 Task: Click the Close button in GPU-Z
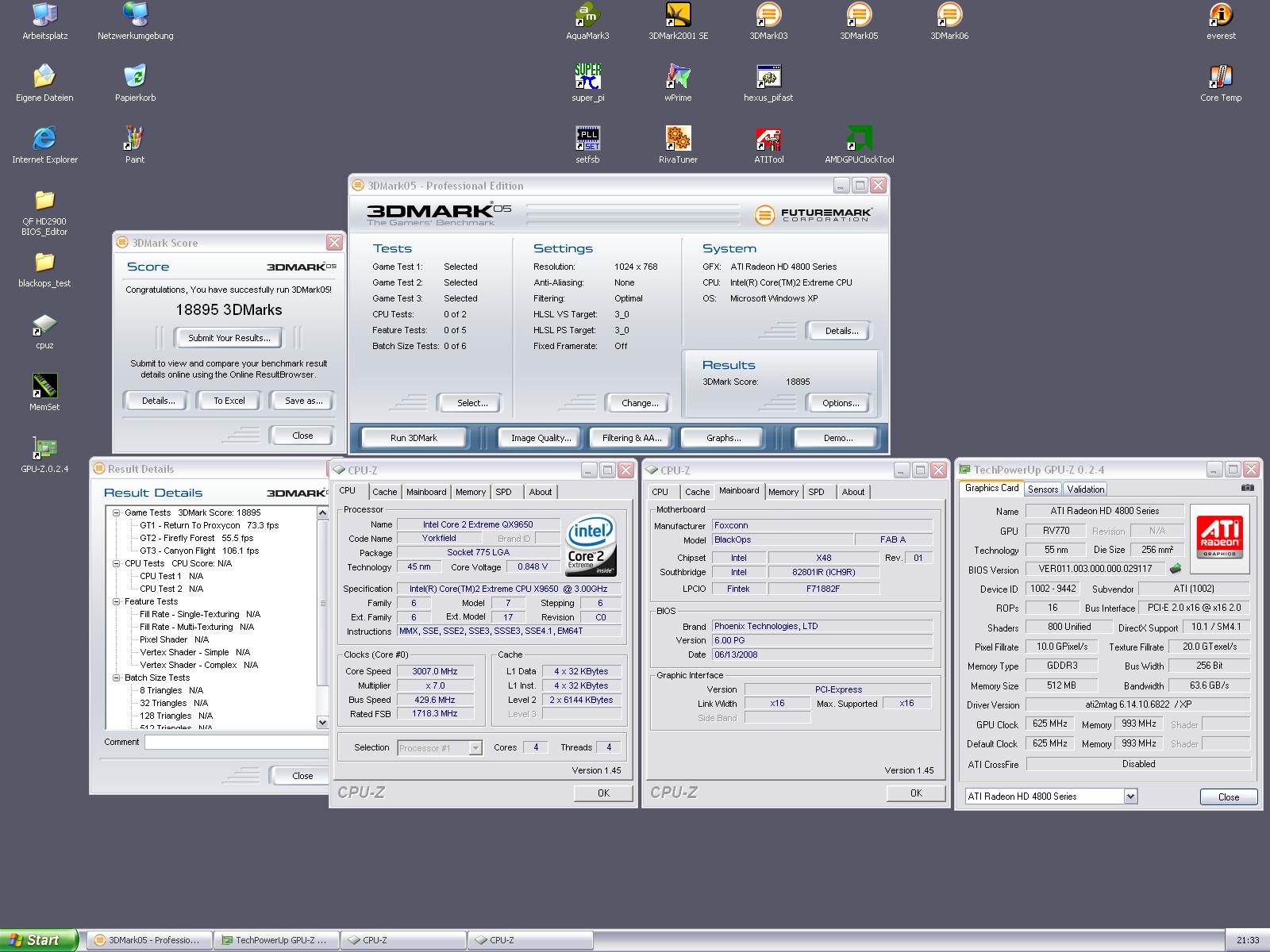[1228, 797]
